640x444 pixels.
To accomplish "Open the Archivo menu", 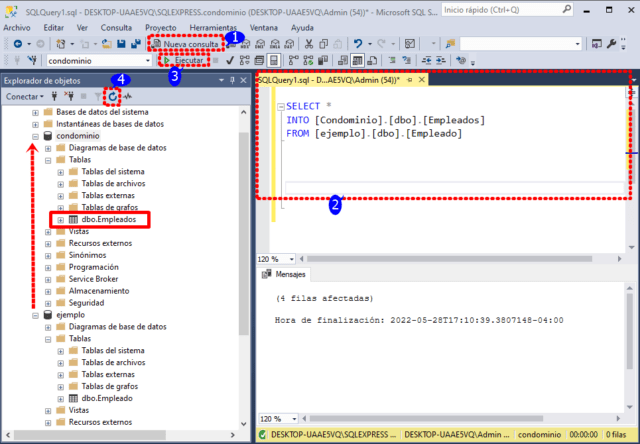I will [x=17, y=28].
